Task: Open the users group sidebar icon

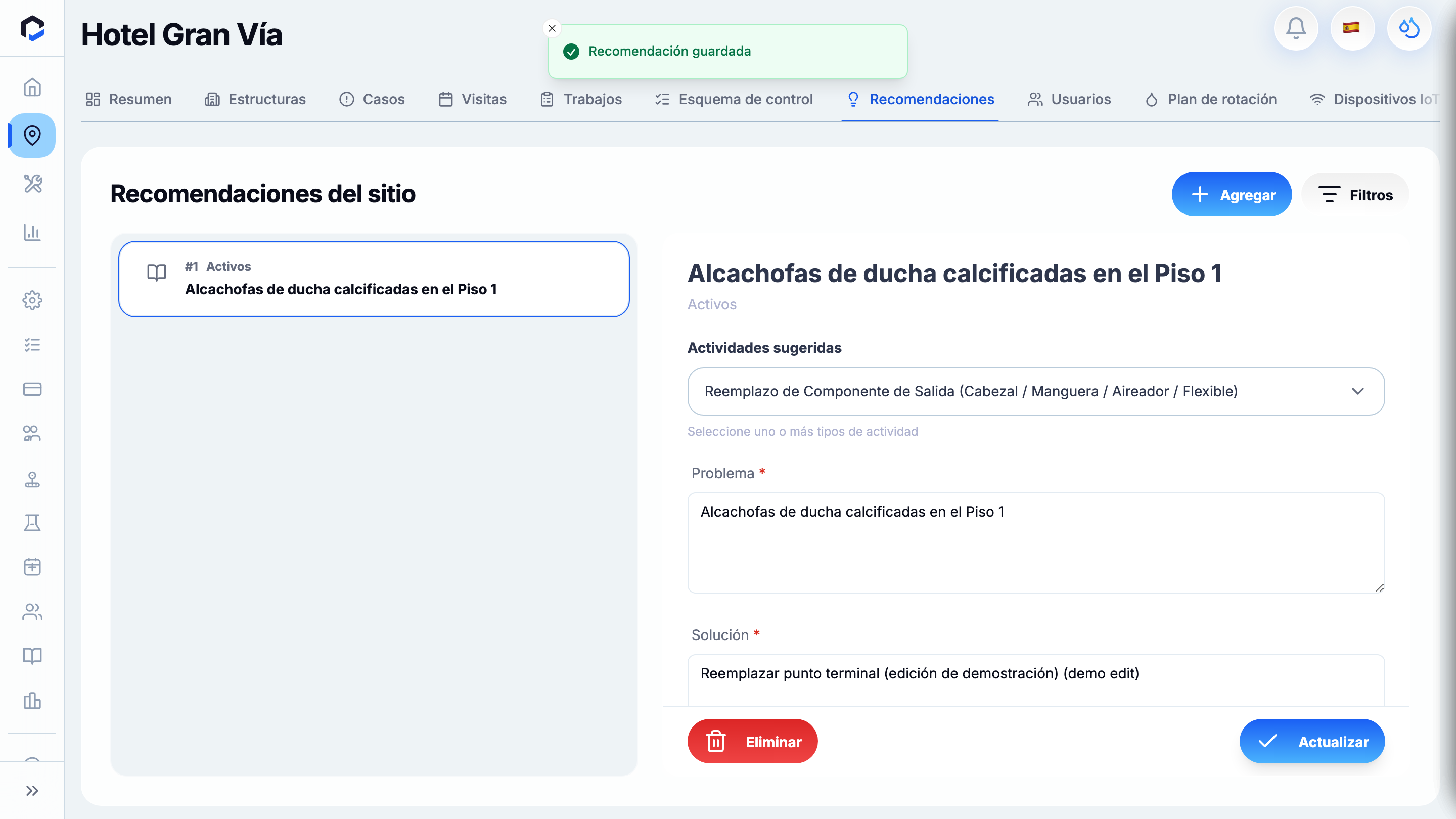Action: [32, 612]
